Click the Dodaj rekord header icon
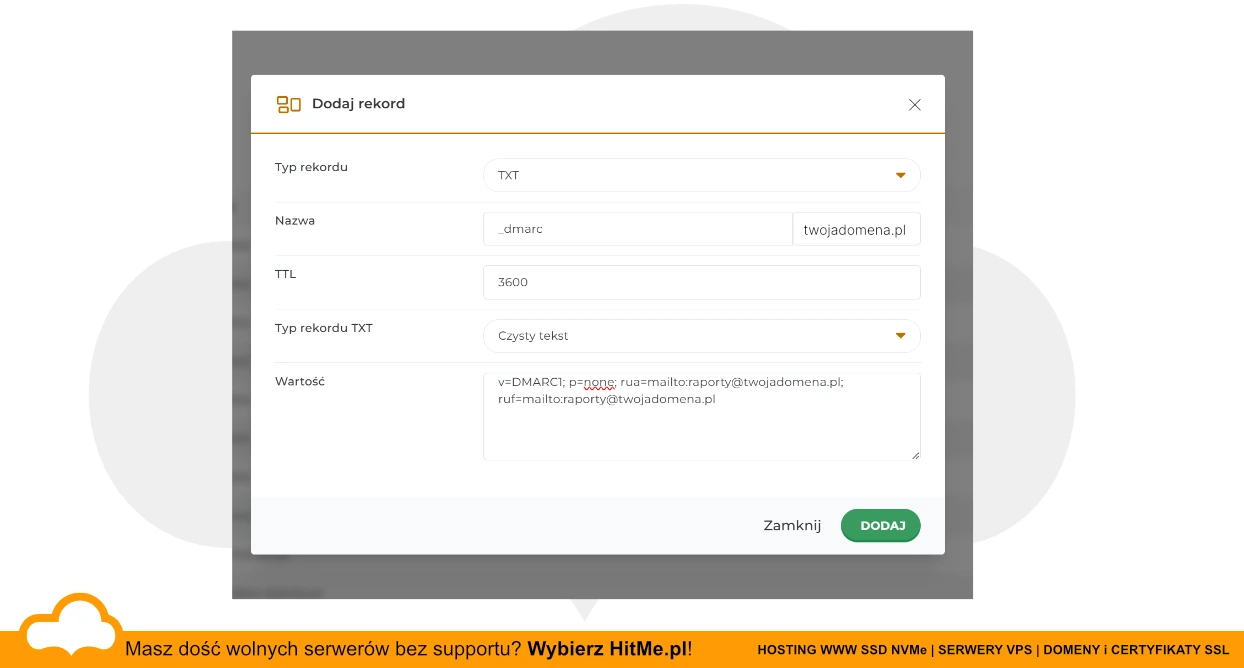Screen dimensions: 1244x668 (288, 104)
